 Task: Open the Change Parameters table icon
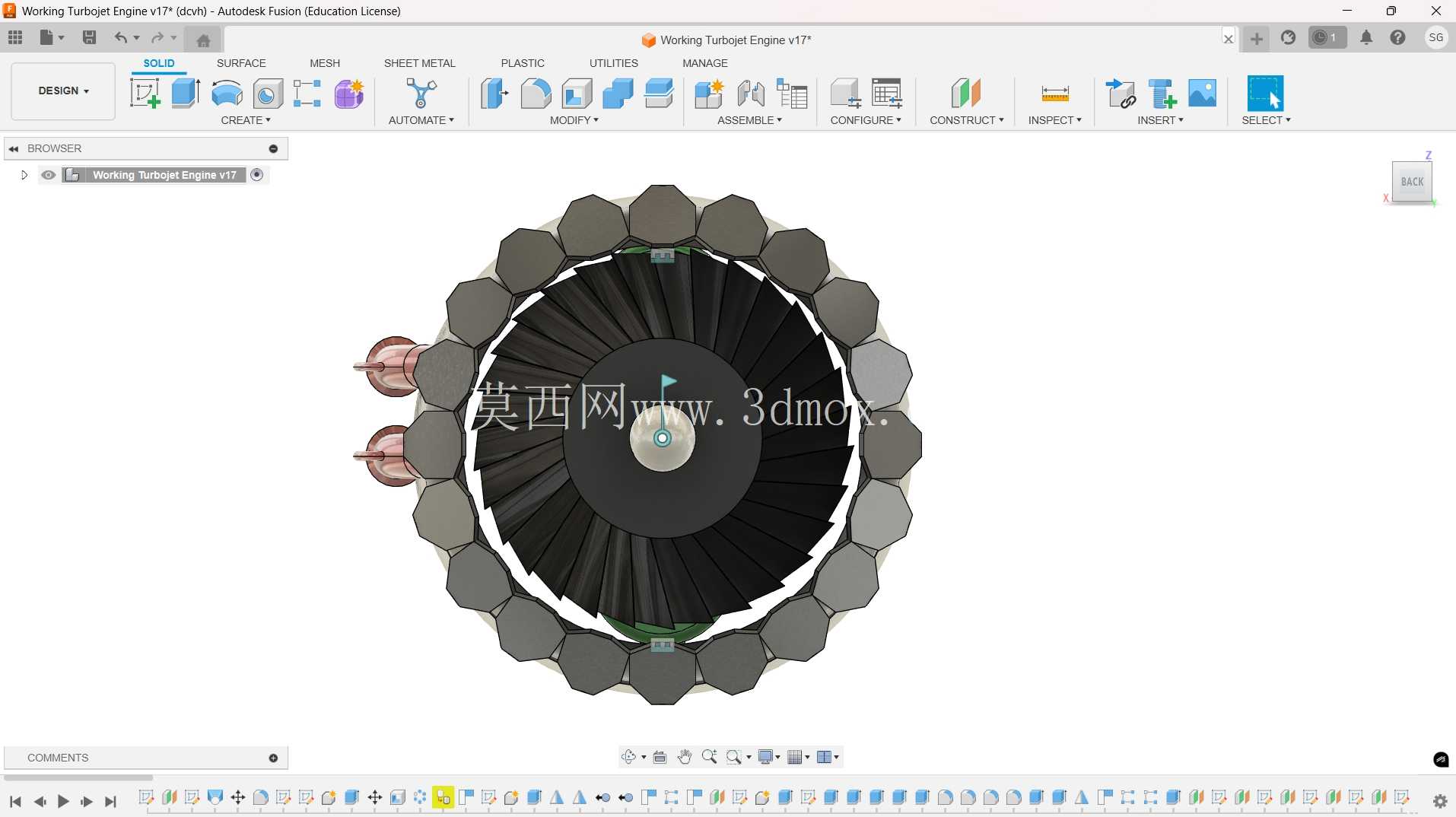pos(887,94)
